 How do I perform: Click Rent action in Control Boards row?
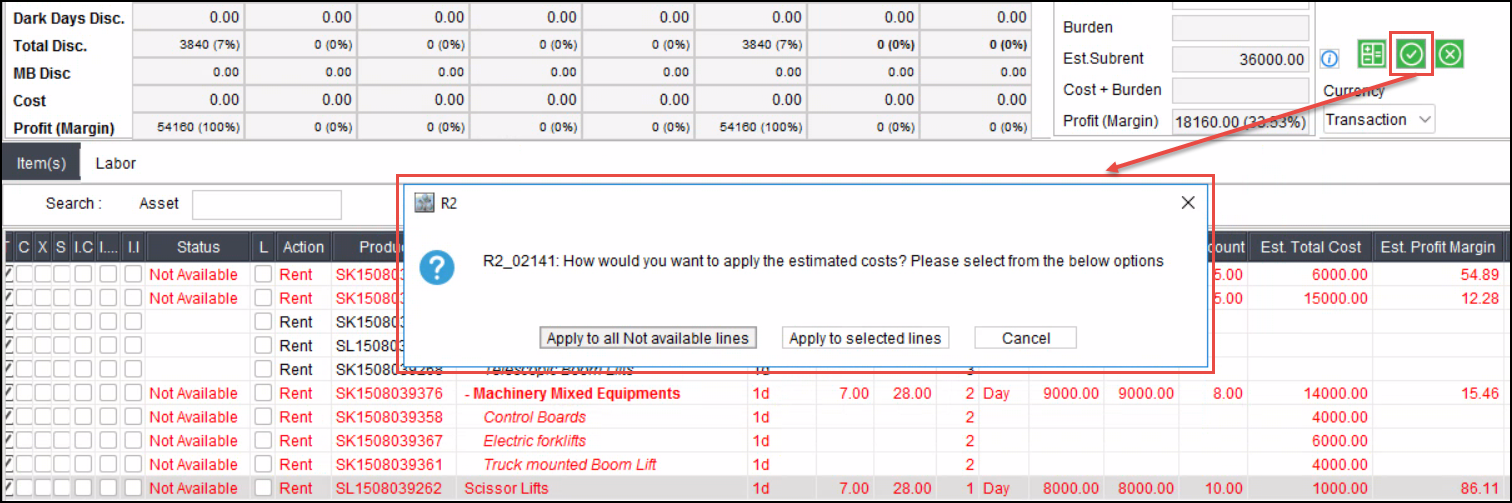click(x=296, y=417)
